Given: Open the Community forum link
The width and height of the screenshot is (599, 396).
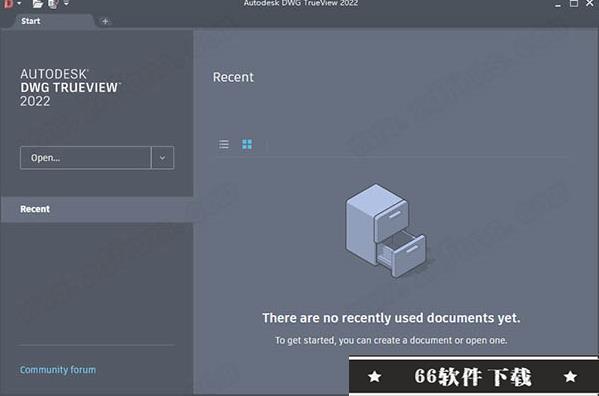Looking at the screenshot, I should [x=58, y=370].
